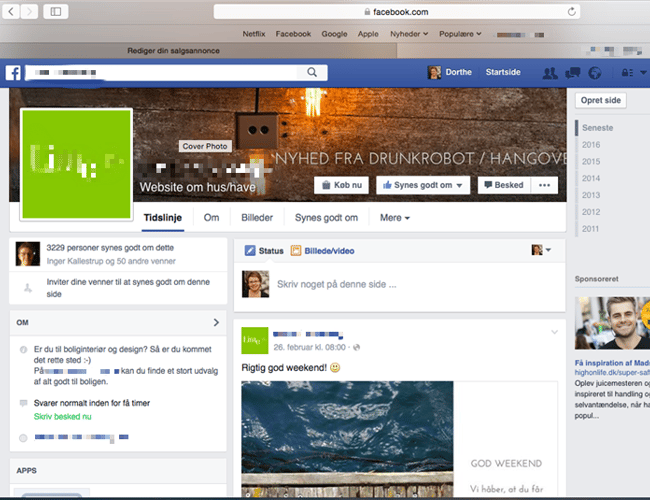Click Få inspiration af sponsored link
The width and height of the screenshot is (650, 500).
pos(612,363)
